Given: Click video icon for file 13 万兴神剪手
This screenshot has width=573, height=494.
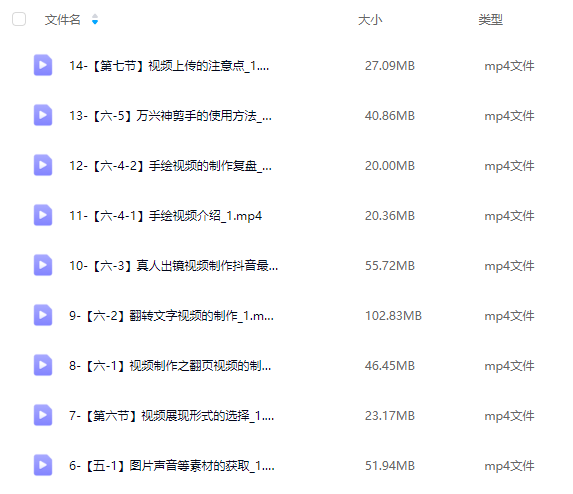Looking at the screenshot, I should click(43, 115).
